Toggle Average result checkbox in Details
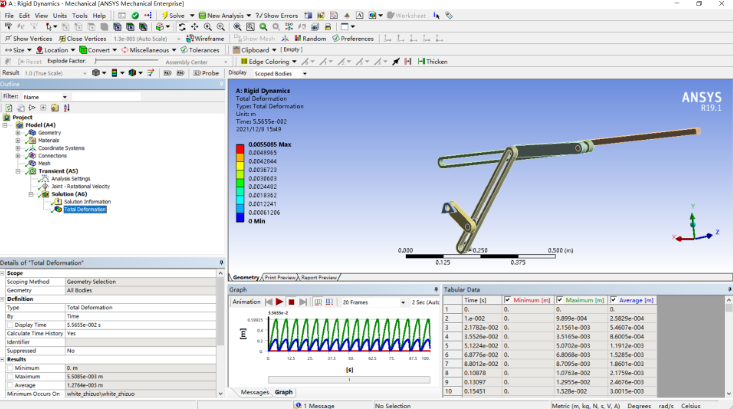This screenshot has width=733, height=409. coord(10,385)
